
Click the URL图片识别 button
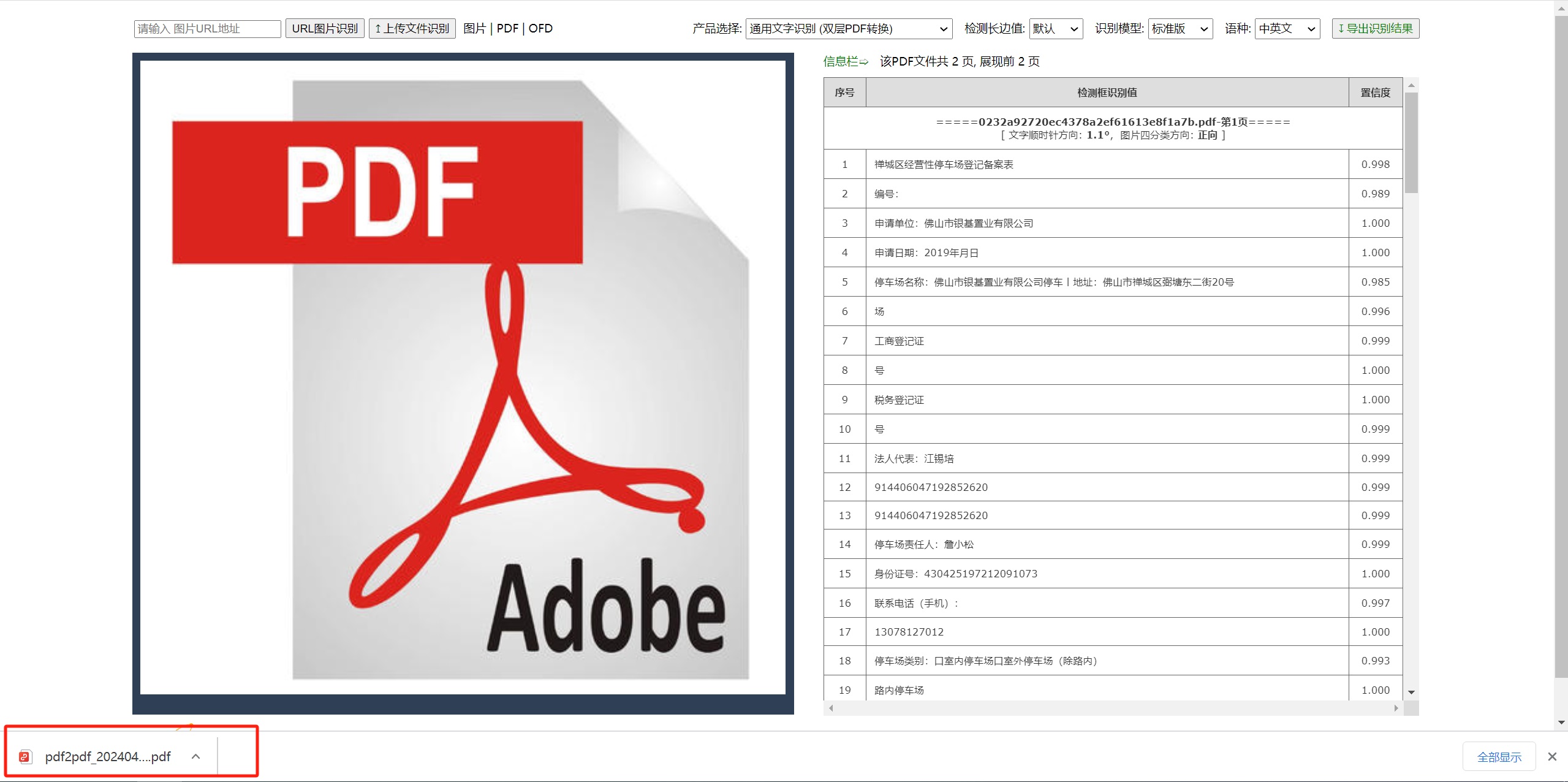pos(325,29)
